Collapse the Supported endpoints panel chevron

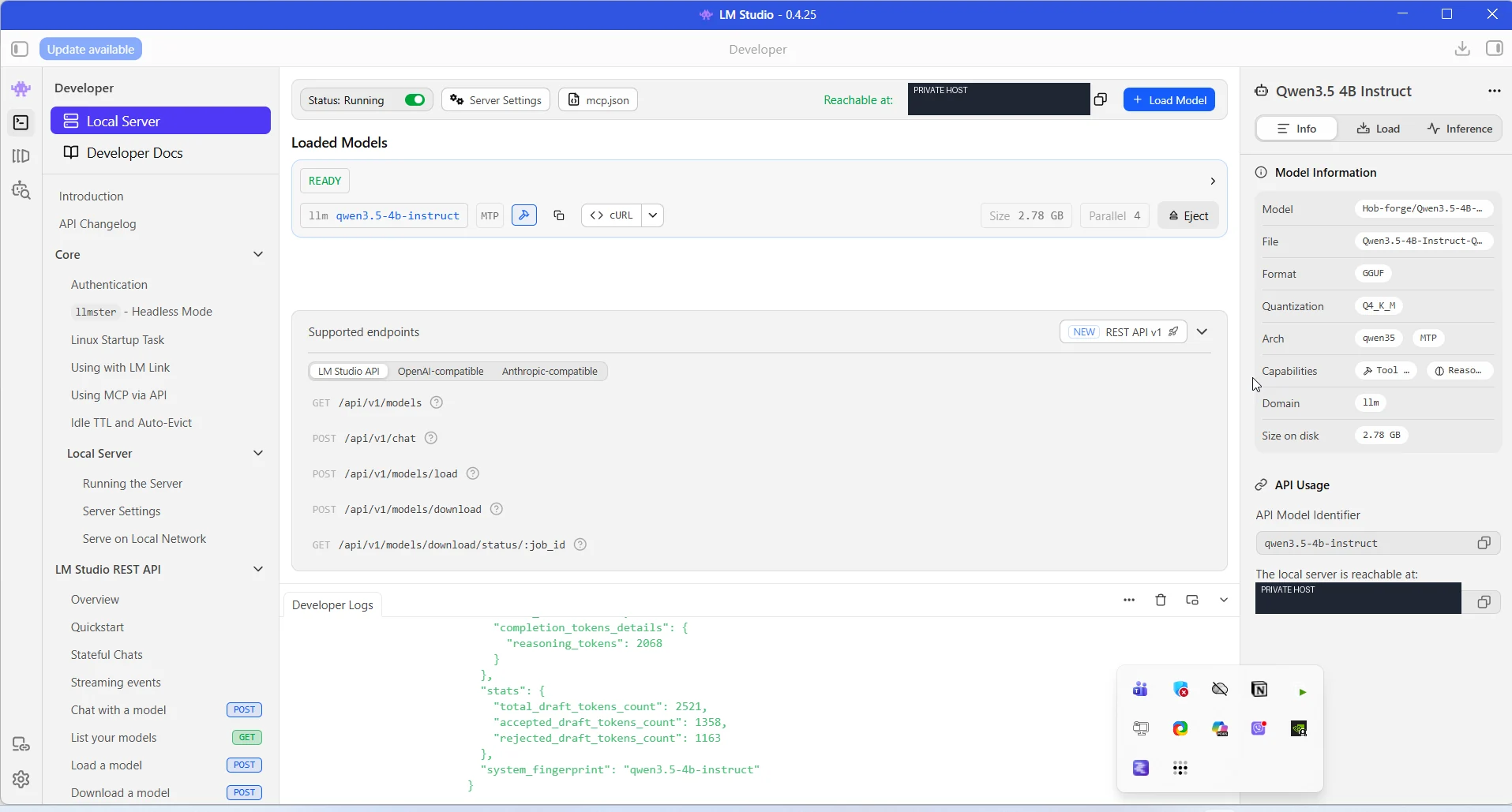pos(1202,332)
